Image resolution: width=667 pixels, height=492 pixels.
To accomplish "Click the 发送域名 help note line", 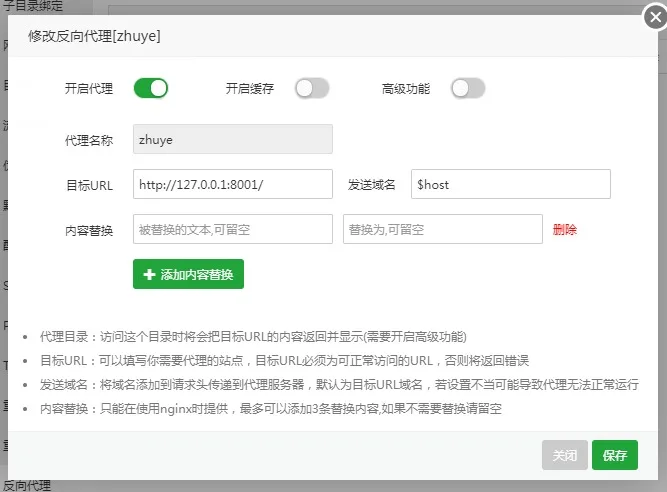I will point(339,384).
